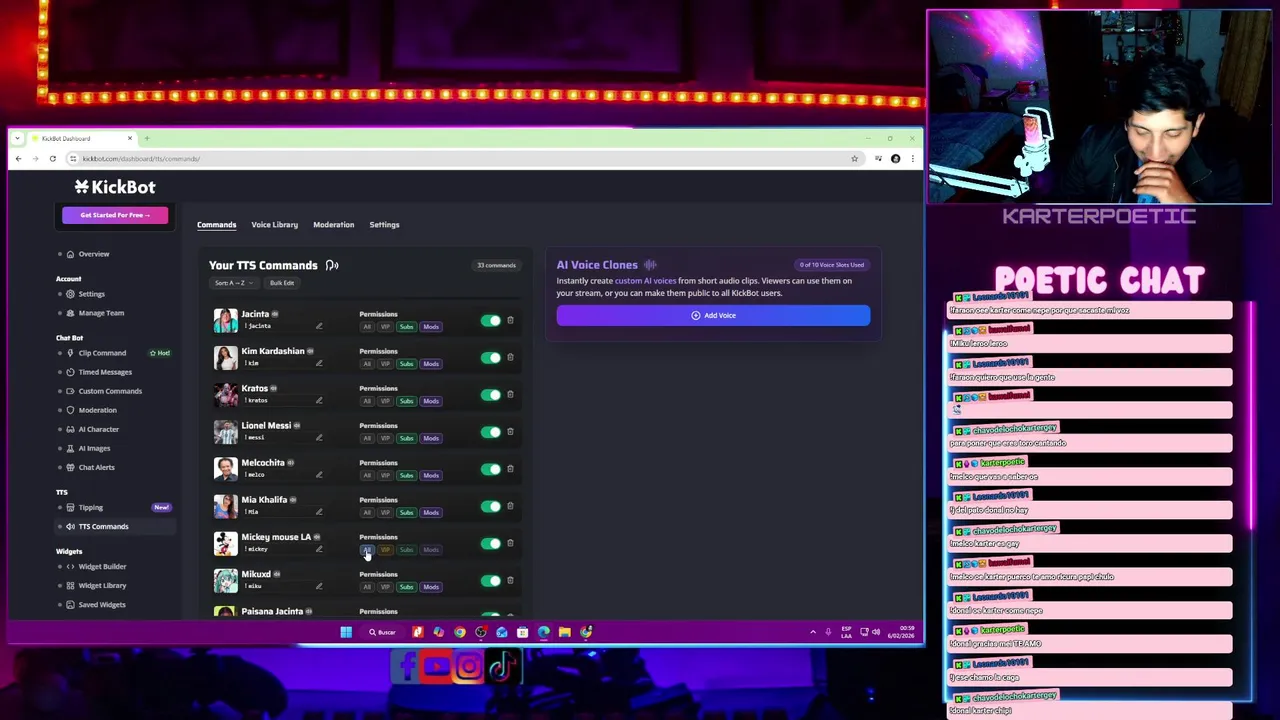
Task: Go back with browser back arrow
Action: pyautogui.click(x=18, y=158)
